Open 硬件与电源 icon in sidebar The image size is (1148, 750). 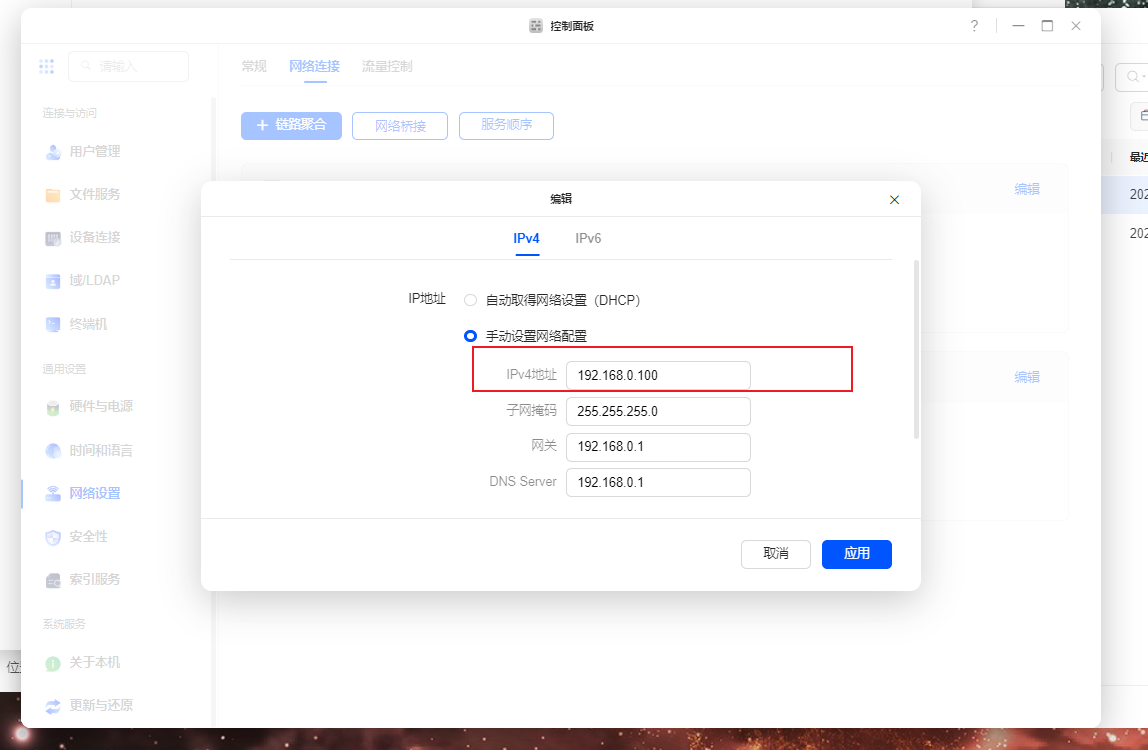[53, 407]
